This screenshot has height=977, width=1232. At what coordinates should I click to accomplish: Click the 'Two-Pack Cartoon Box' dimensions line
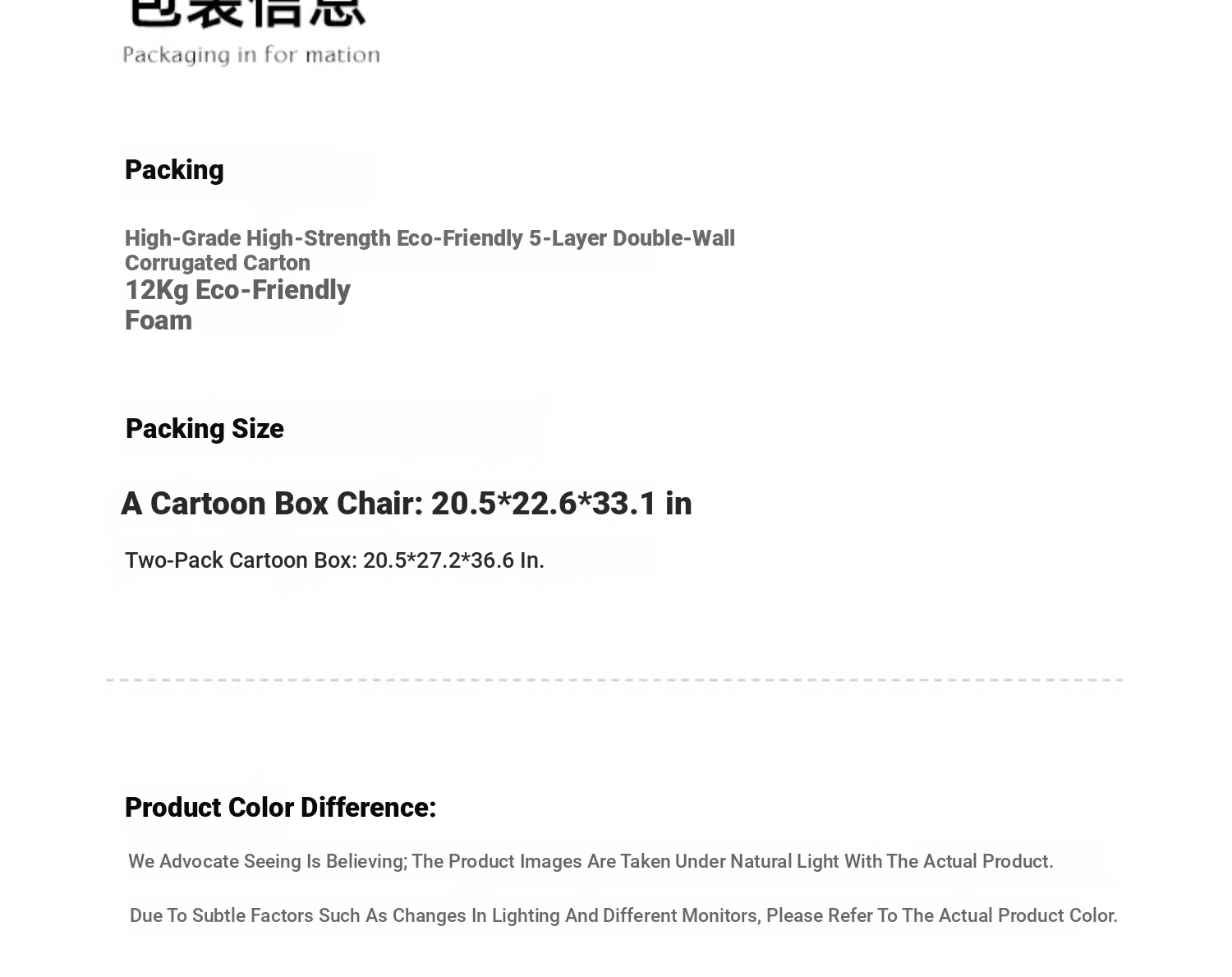point(334,560)
